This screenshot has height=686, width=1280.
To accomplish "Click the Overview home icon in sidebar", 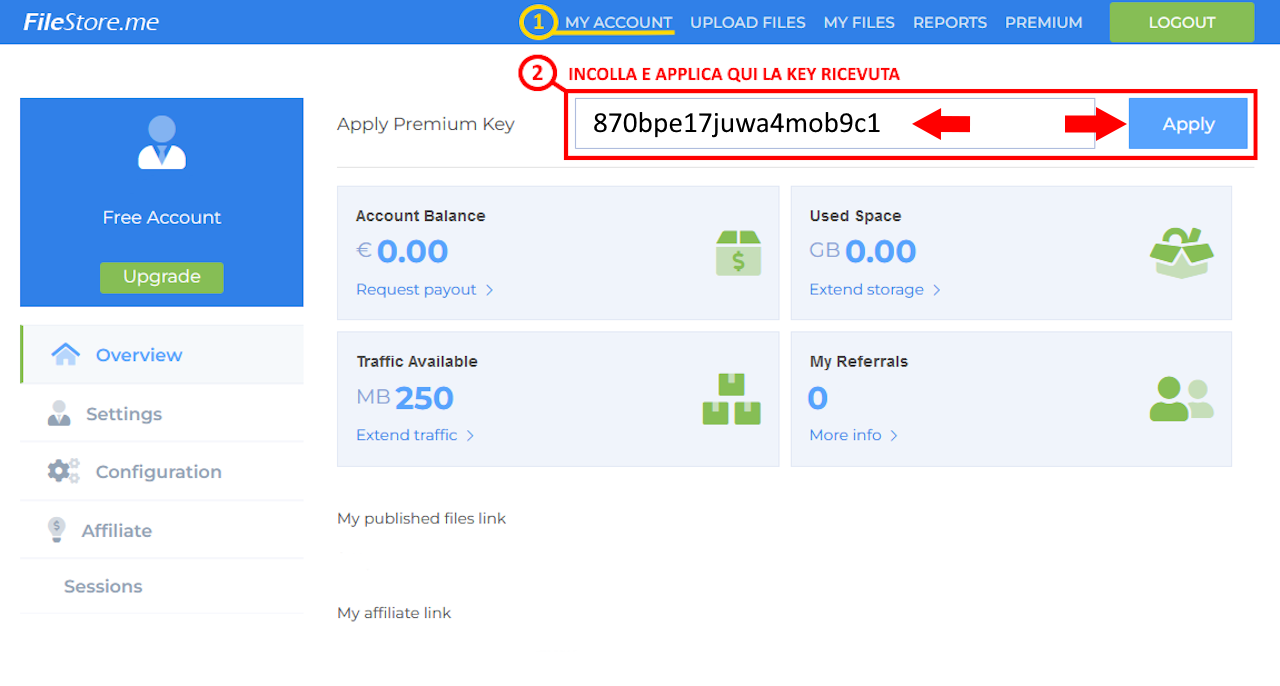I will coord(65,355).
